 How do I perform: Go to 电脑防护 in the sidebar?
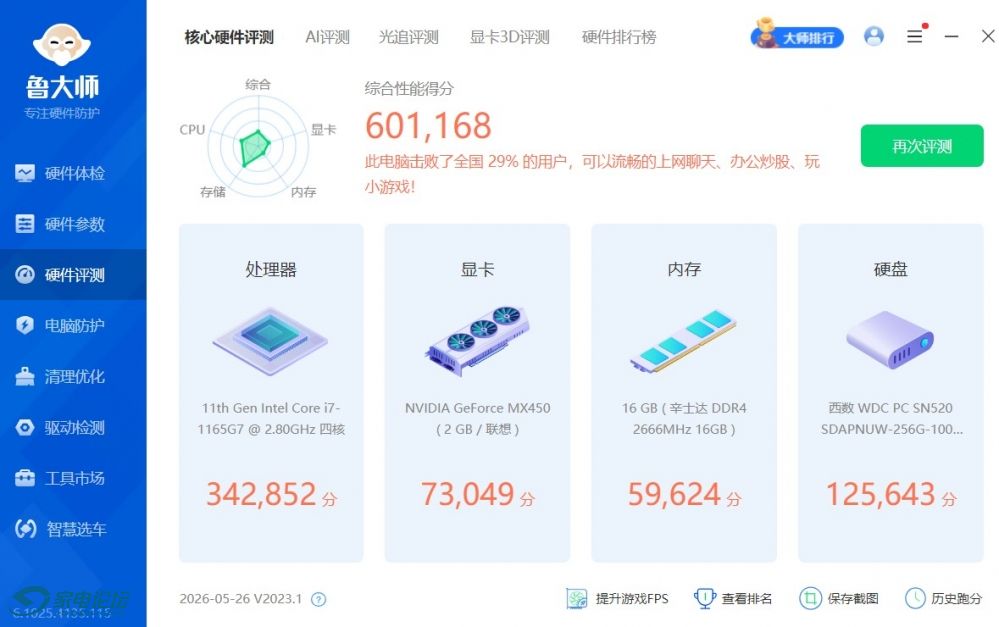73,326
